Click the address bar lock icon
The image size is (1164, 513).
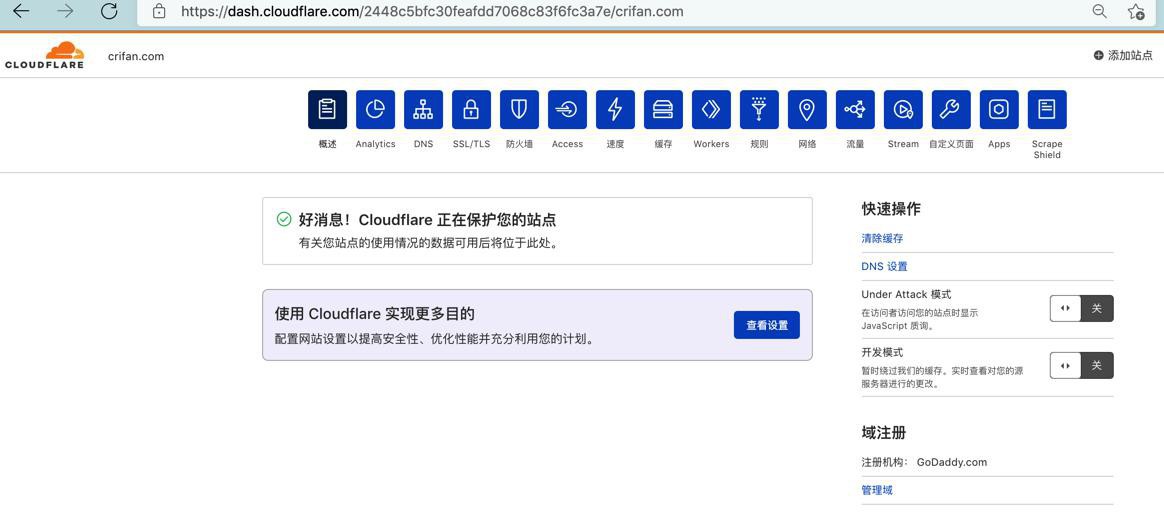(x=158, y=11)
